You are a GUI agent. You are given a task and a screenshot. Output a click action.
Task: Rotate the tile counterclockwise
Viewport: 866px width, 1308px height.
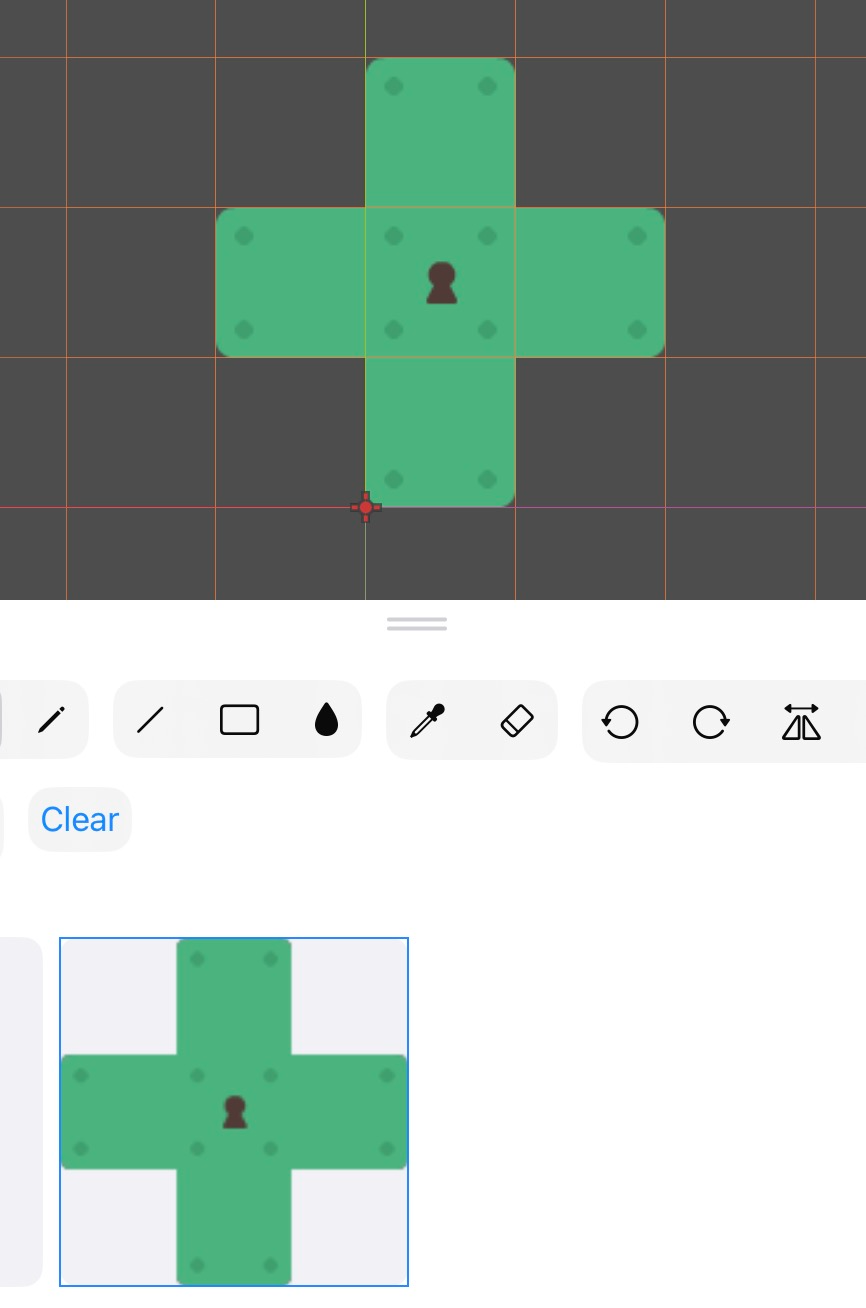point(620,721)
